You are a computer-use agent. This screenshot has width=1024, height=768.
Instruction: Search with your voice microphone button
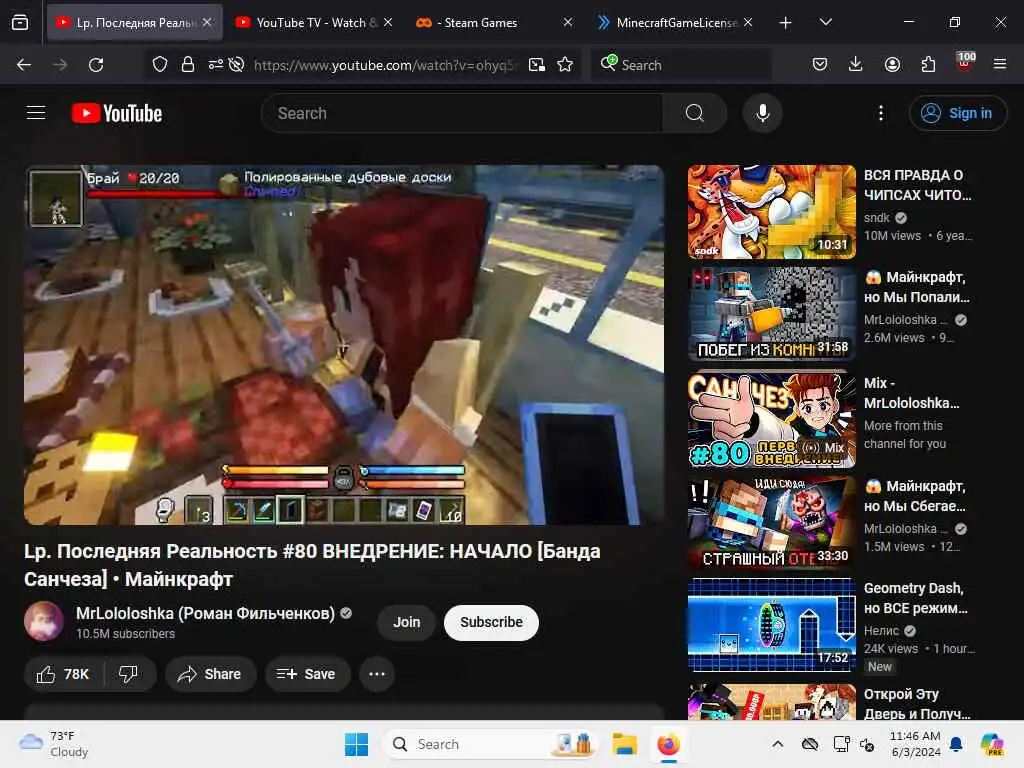point(762,113)
